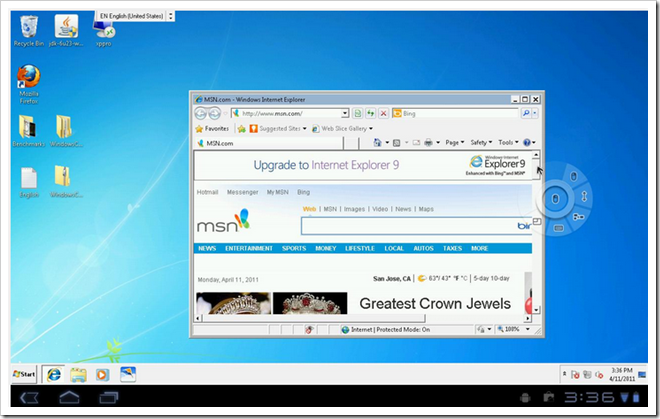660x419 pixels.
Task: Click the first crown tiara thumbnail
Action: [234, 303]
